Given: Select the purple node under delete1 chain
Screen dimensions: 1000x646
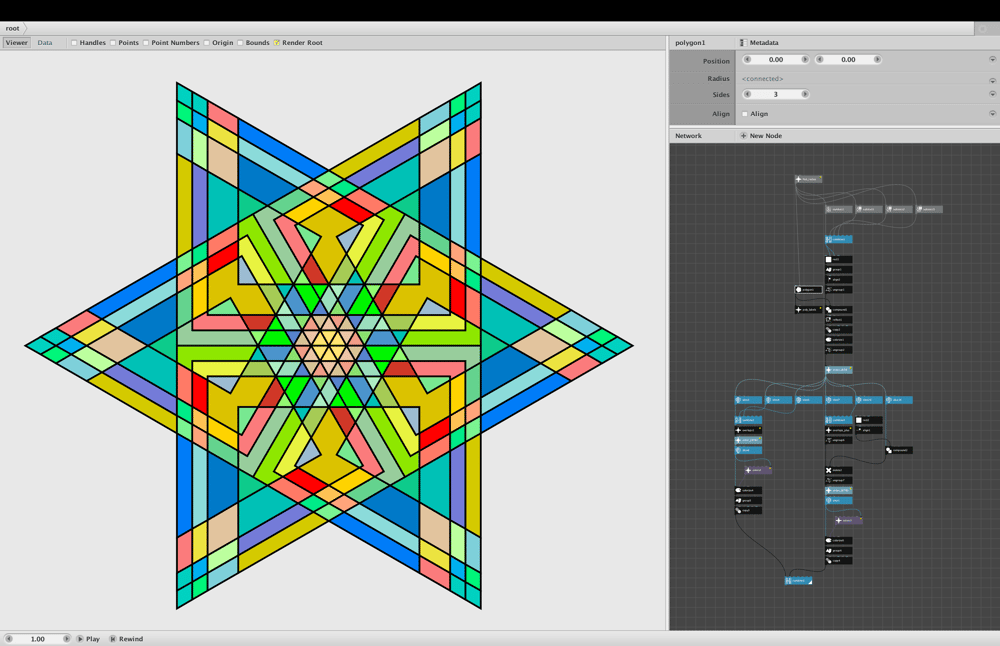Looking at the screenshot, I should pos(848,520).
